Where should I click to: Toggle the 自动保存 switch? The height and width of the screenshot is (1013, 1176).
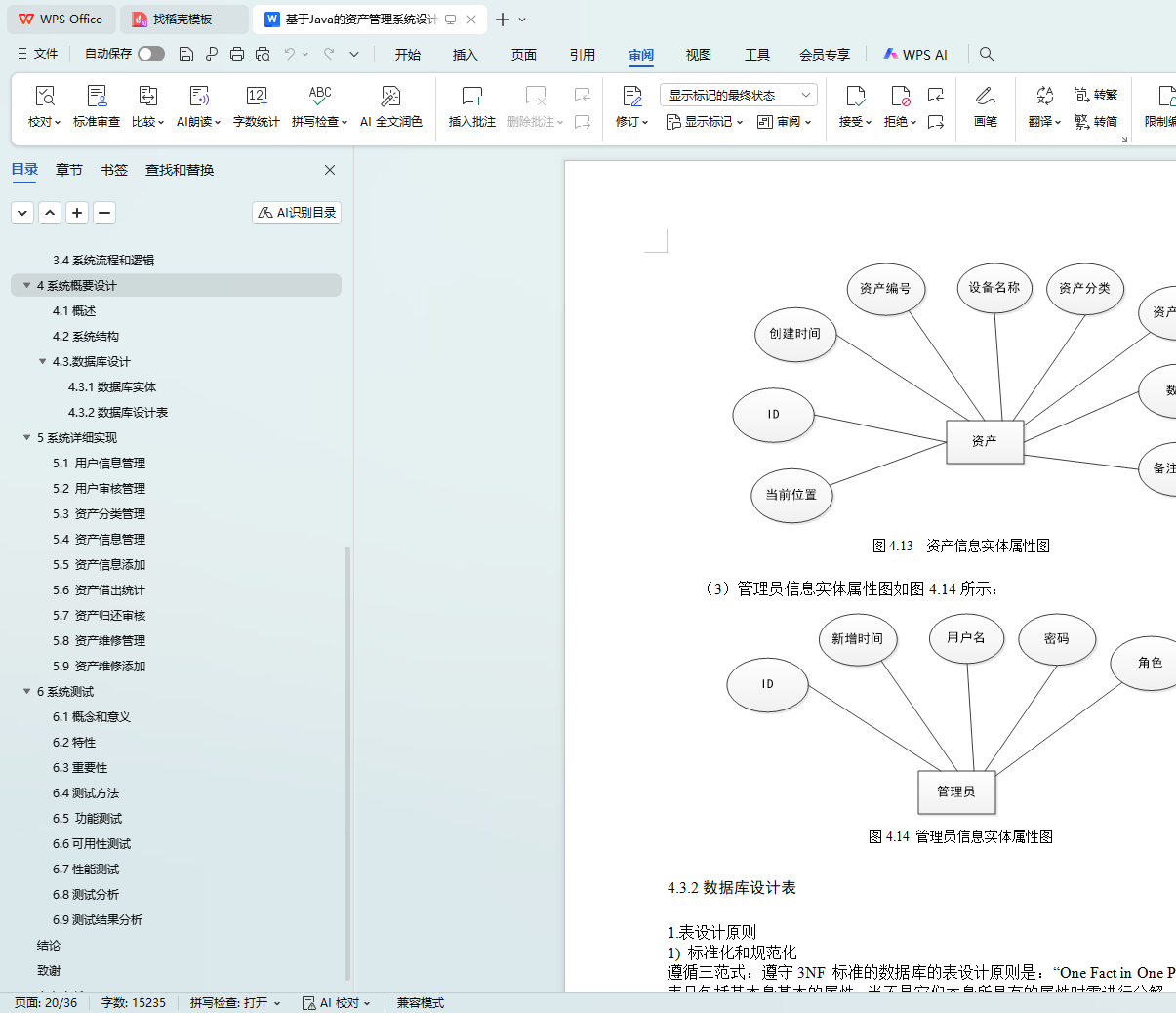[x=151, y=54]
